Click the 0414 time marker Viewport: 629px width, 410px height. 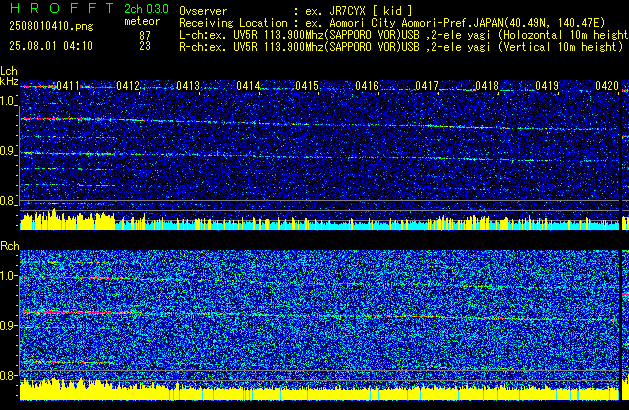click(x=248, y=86)
